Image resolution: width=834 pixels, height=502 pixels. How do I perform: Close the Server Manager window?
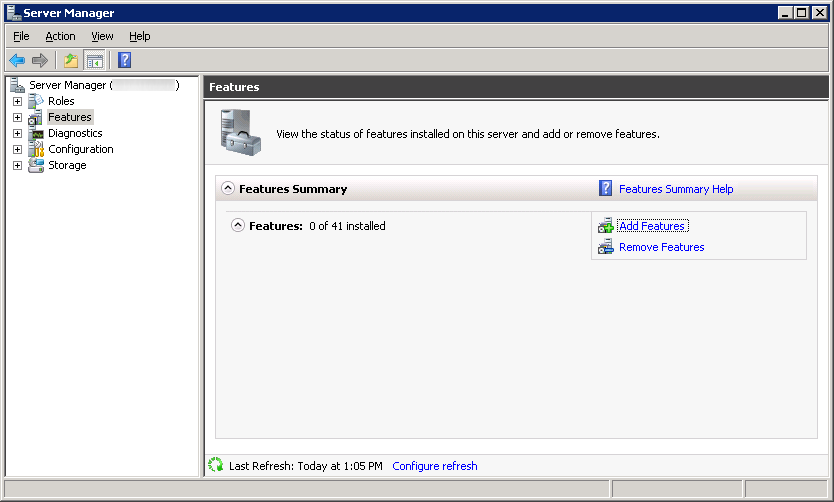[820, 13]
